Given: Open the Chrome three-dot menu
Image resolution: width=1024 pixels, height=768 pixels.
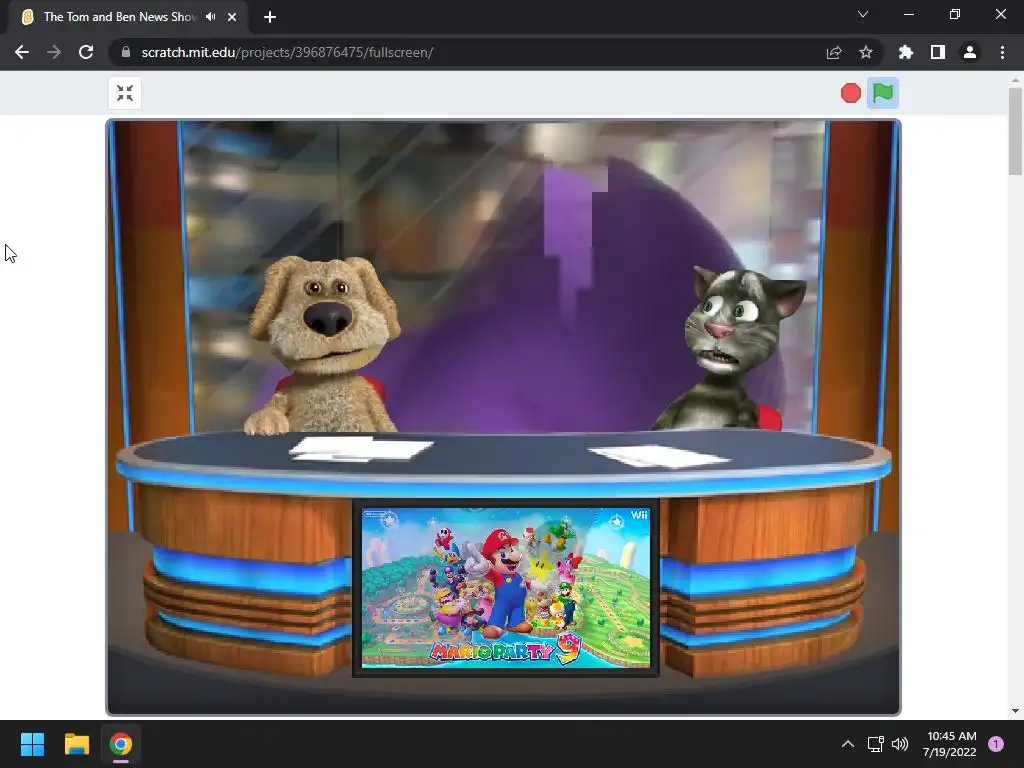Looking at the screenshot, I should [1002, 52].
